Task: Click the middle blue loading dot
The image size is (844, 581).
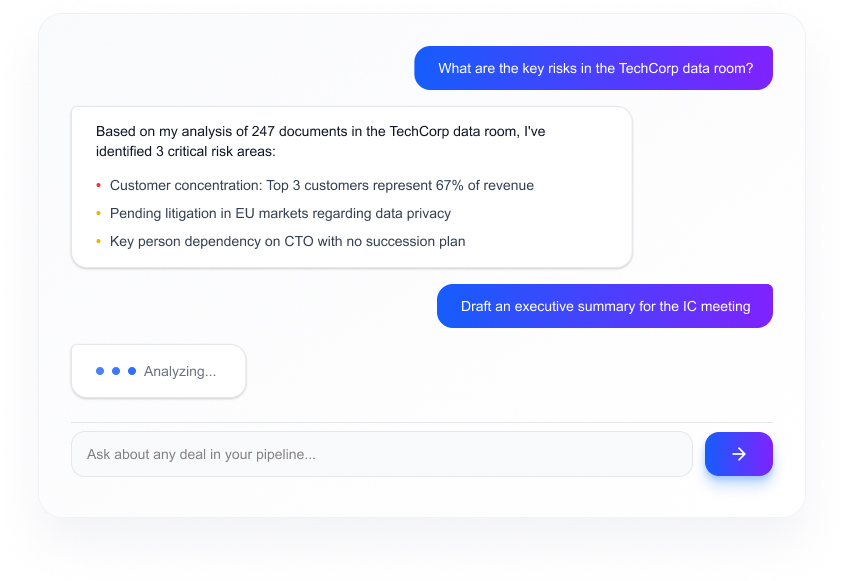Action: pos(116,371)
